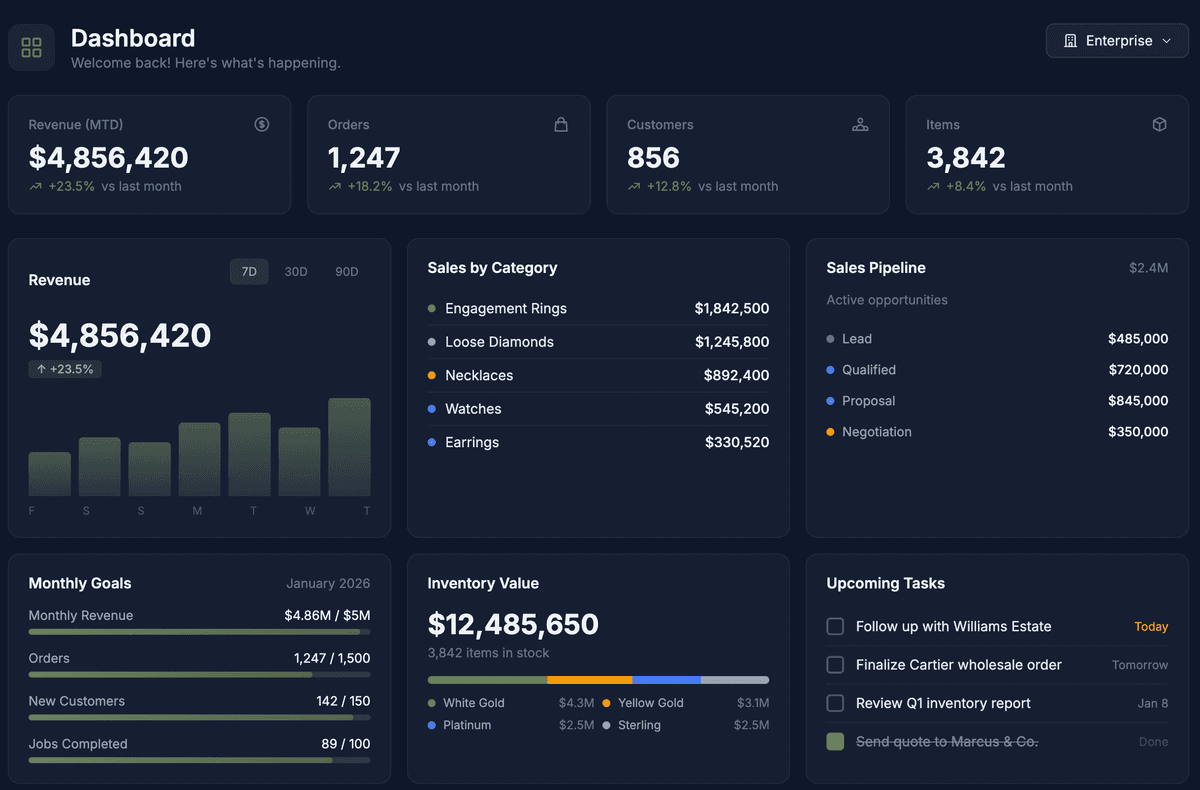The width and height of the screenshot is (1200, 790).
Task: Click the Proposal pipeline stage
Action: pos(997,401)
